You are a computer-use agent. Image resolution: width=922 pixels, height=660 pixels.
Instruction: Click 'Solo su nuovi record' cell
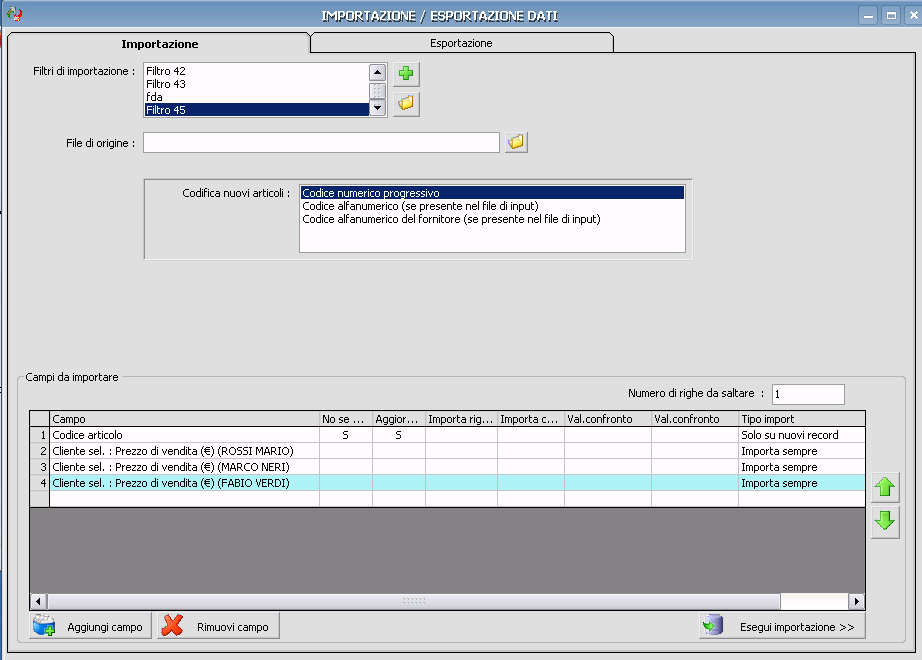801,435
